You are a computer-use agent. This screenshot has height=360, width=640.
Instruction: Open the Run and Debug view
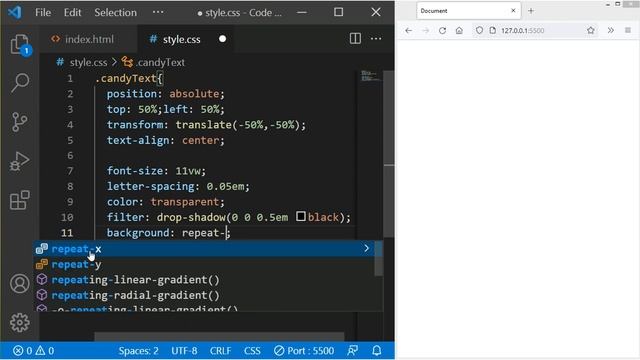tap(20, 161)
